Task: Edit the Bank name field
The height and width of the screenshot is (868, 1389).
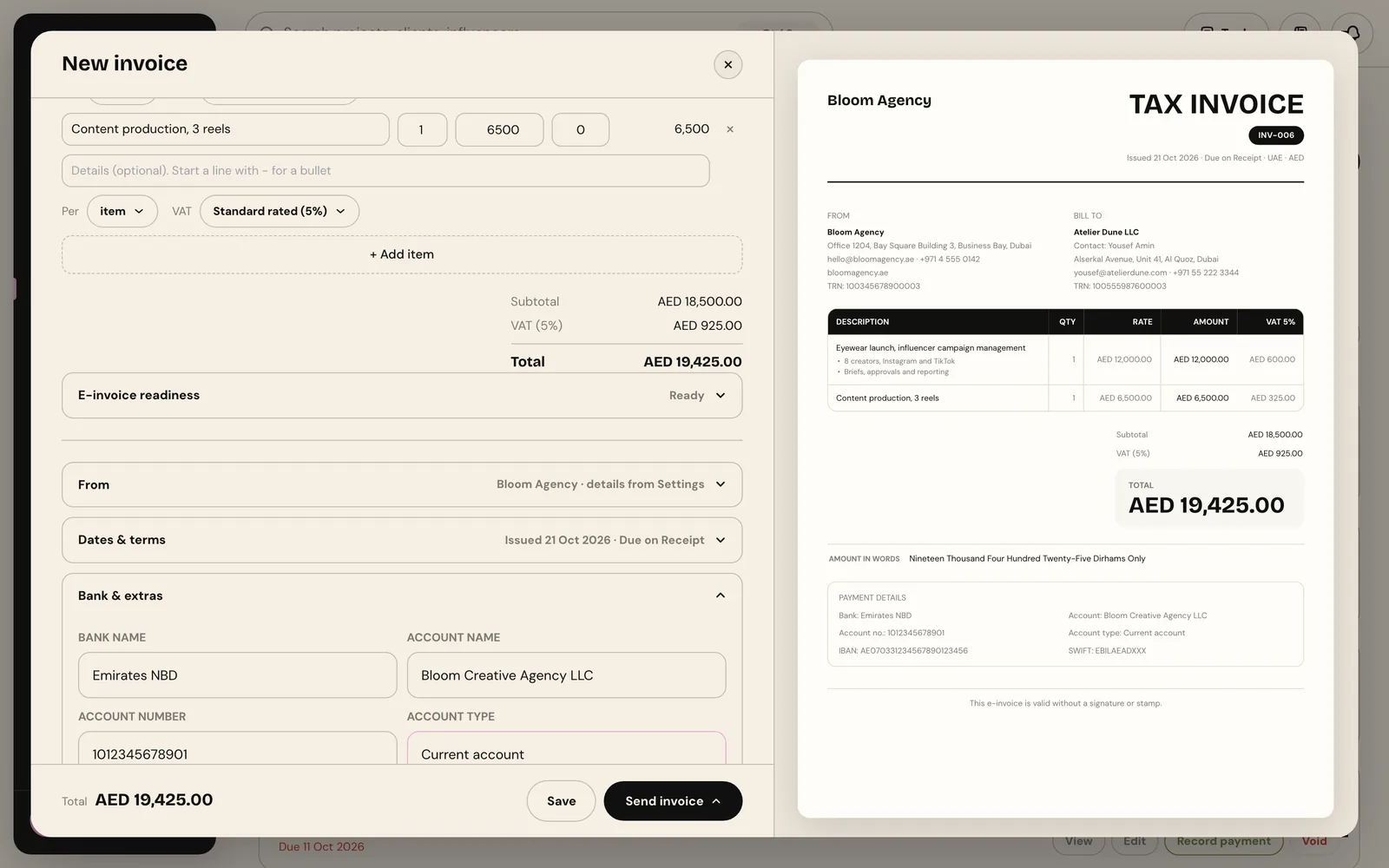Action: [238, 675]
